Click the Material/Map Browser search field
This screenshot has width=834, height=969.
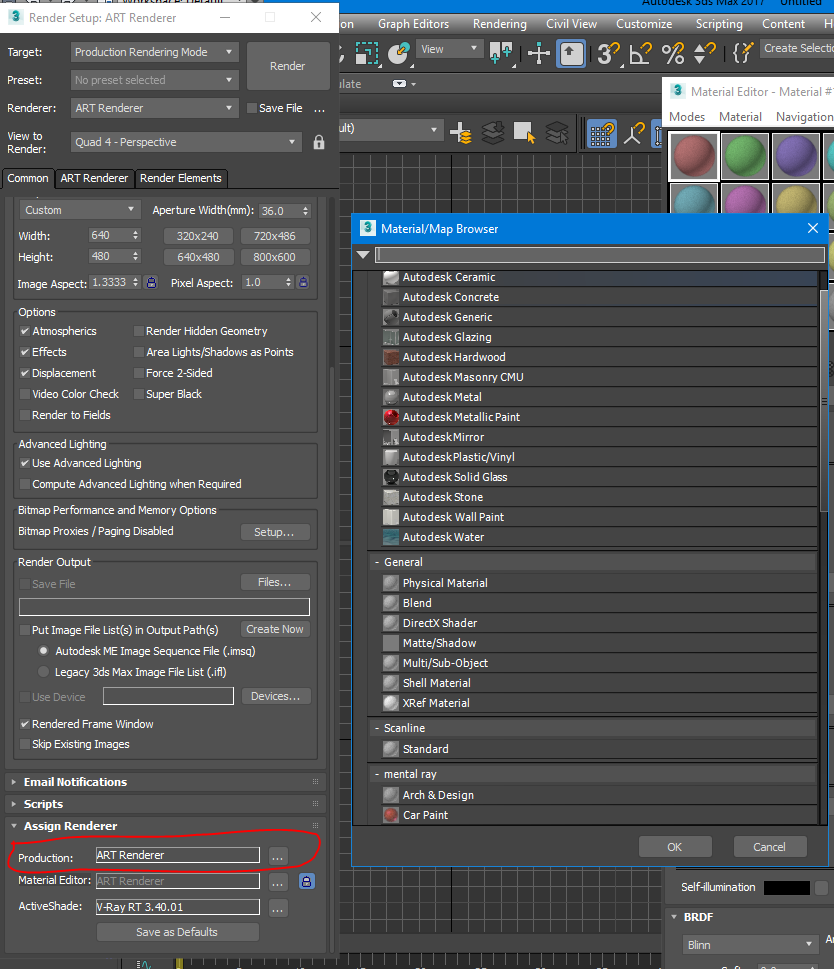pyautogui.click(x=600, y=255)
